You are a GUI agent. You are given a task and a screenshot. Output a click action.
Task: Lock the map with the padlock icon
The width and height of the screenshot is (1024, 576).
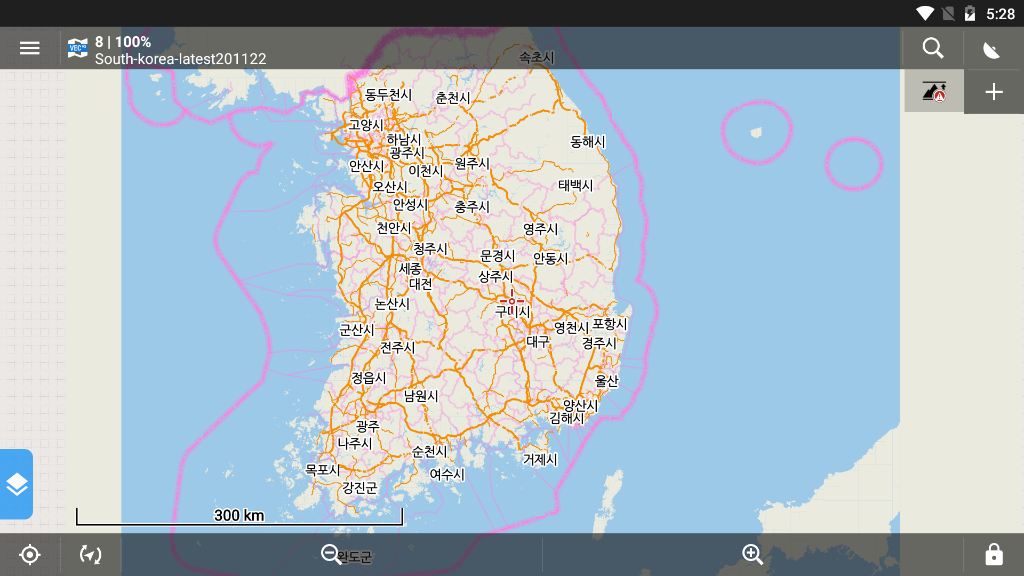tap(995, 554)
